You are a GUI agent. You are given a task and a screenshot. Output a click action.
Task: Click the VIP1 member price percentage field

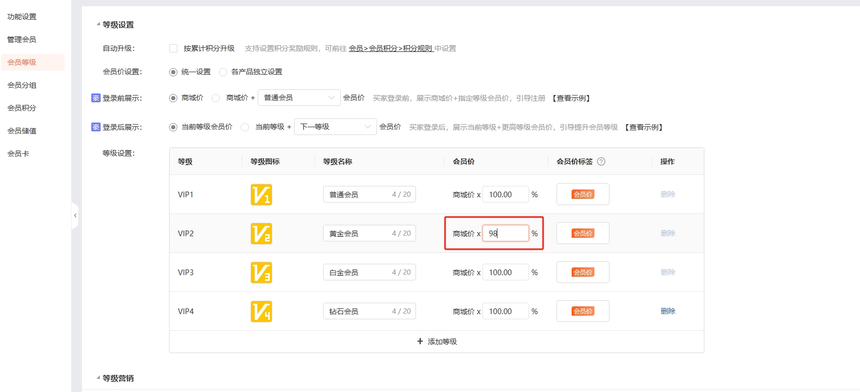coord(506,195)
